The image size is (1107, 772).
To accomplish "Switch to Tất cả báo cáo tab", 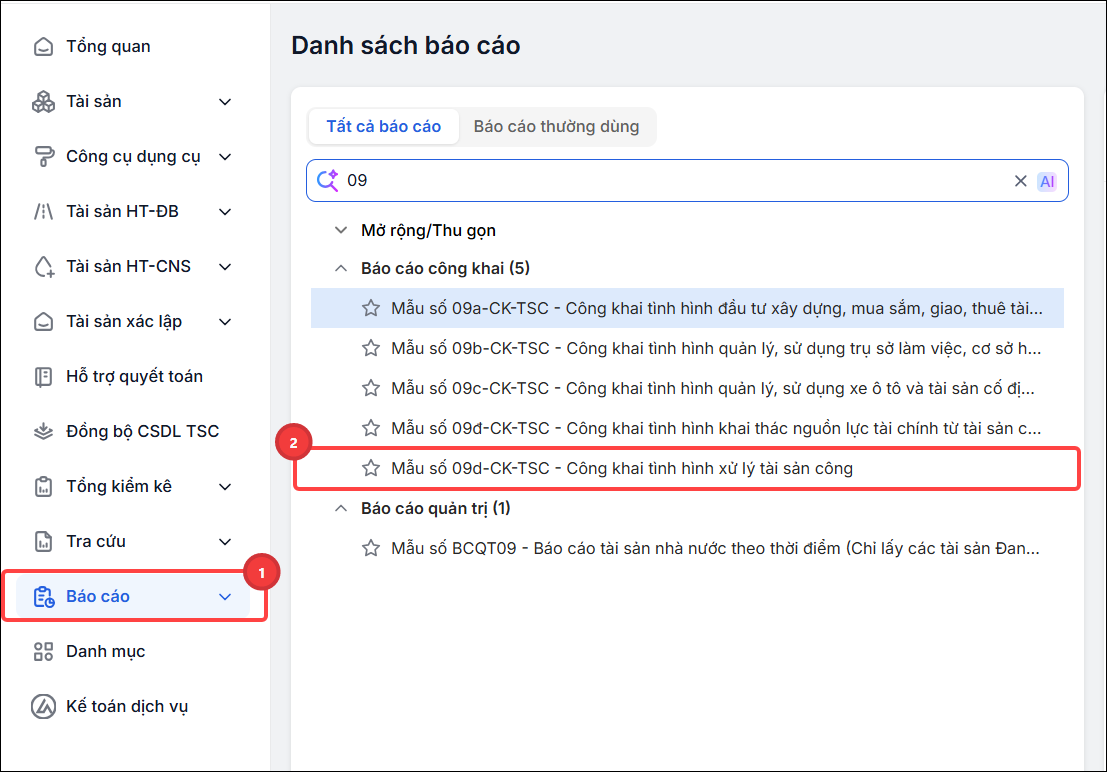I will click(383, 126).
